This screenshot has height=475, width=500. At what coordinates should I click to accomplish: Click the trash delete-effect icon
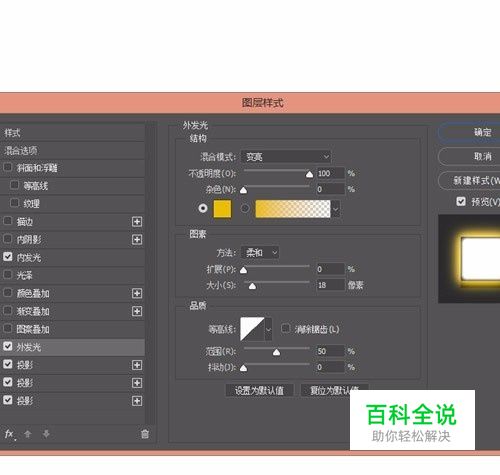point(145,434)
